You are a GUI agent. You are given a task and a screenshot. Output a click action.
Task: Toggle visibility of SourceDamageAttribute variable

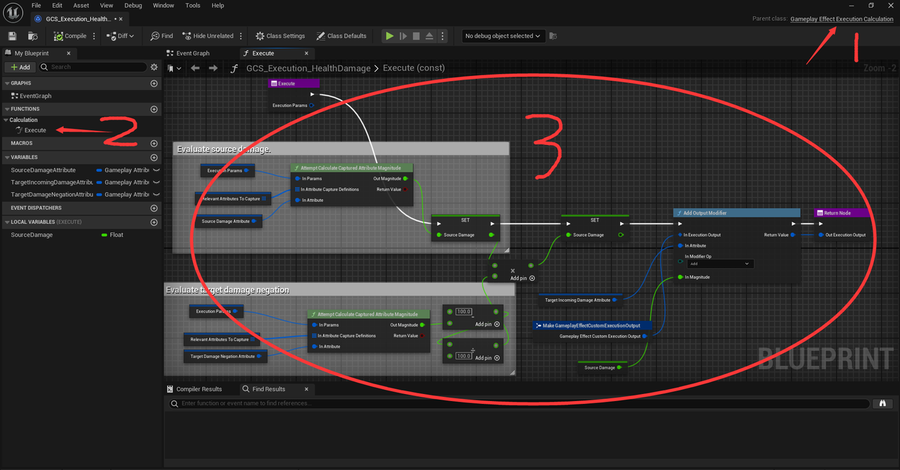pyautogui.click(x=156, y=170)
